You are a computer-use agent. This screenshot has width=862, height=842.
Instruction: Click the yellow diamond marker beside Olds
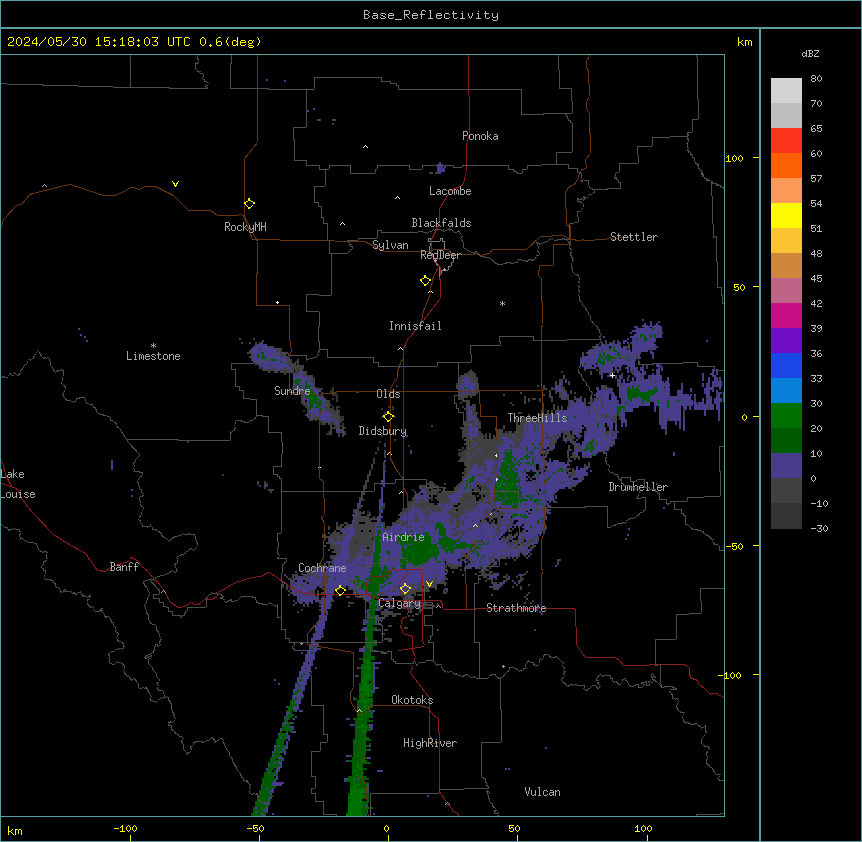tap(388, 417)
